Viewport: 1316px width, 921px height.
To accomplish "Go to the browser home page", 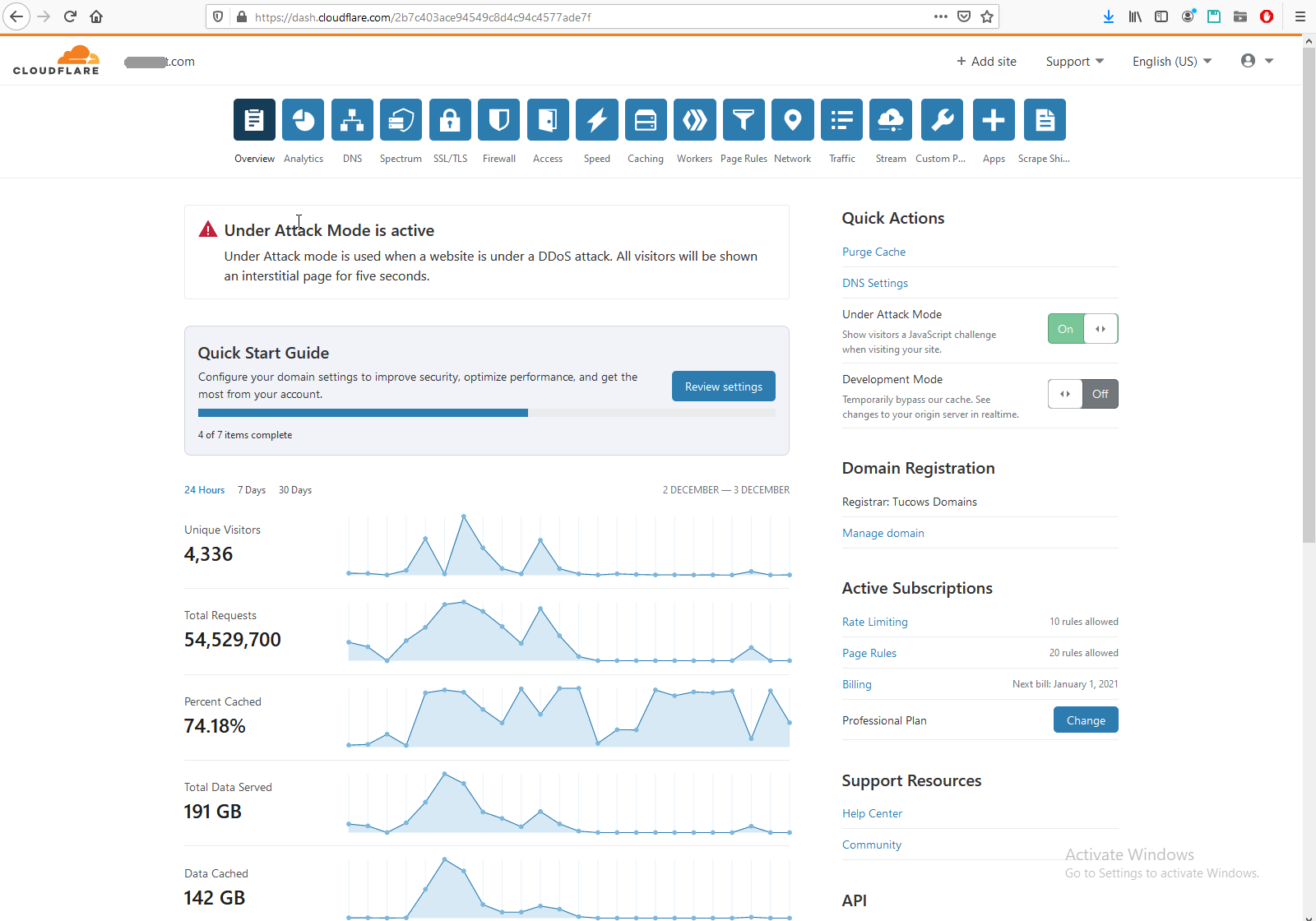I will tap(96, 16).
